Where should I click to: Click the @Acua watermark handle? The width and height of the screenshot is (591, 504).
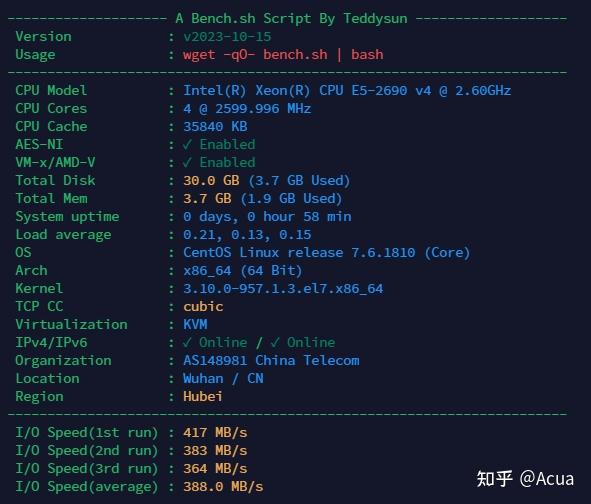pyautogui.click(x=547, y=479)
